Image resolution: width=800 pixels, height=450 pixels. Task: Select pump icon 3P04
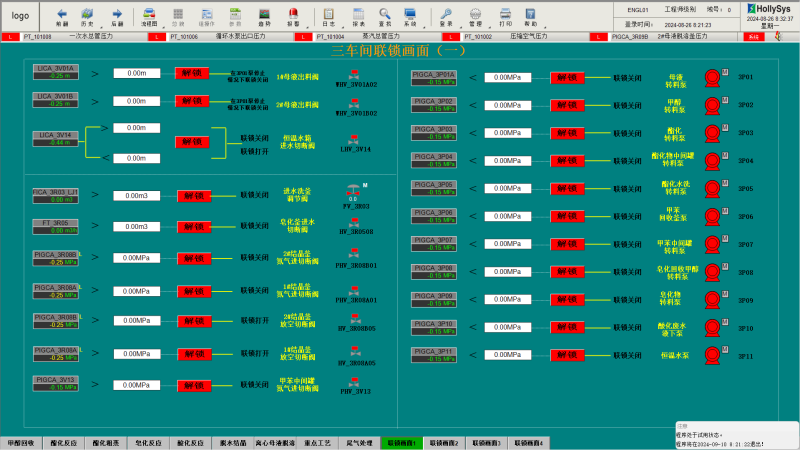[x=712, y=161]
